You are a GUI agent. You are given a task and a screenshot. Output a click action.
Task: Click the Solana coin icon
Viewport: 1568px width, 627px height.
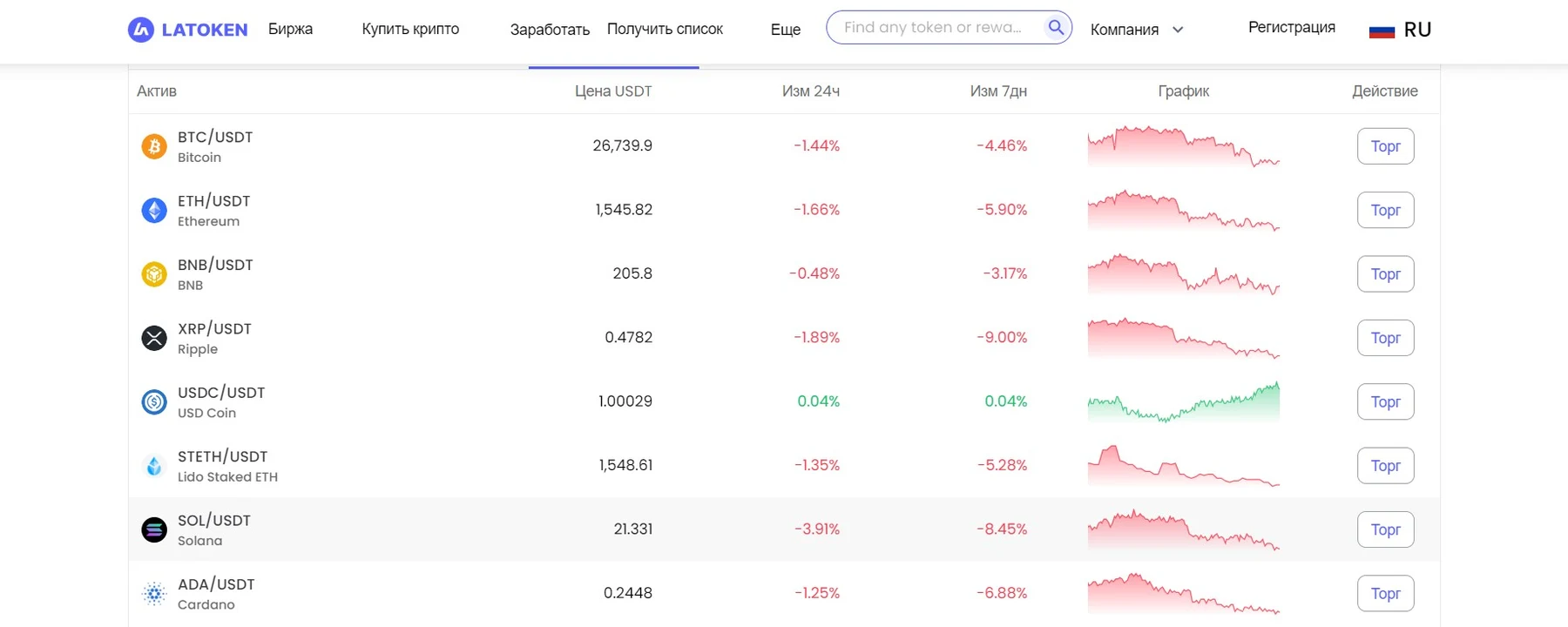tap(154, 529)
